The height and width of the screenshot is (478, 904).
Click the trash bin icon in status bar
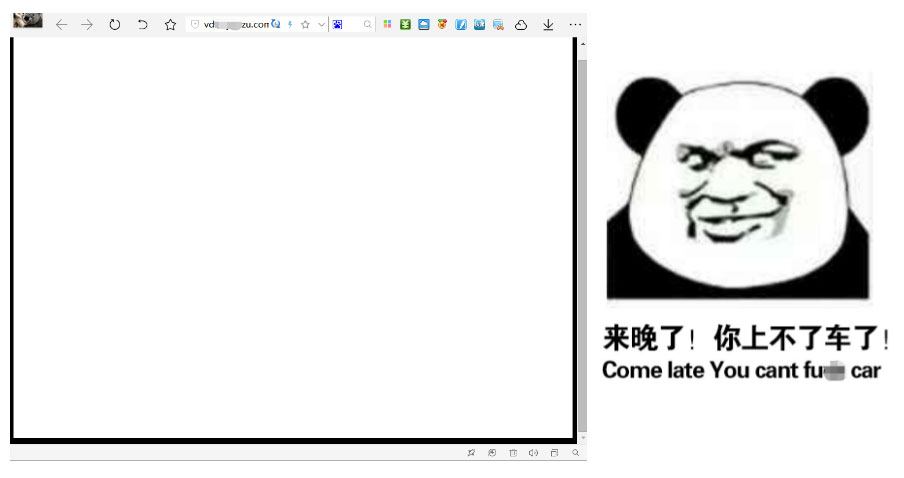click(x=513, y=453)
